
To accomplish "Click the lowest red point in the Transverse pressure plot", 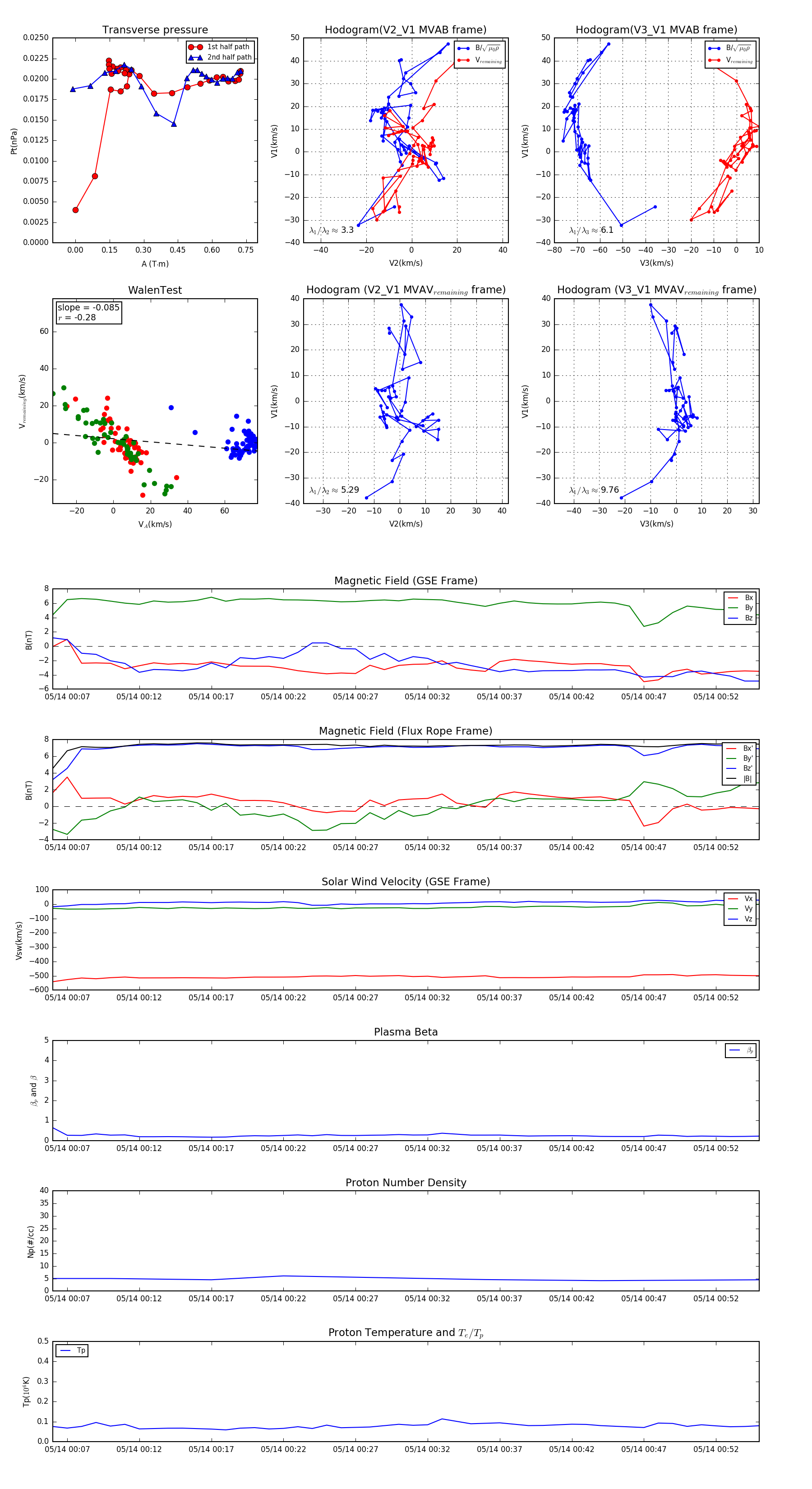I will [x=76, y=210].
